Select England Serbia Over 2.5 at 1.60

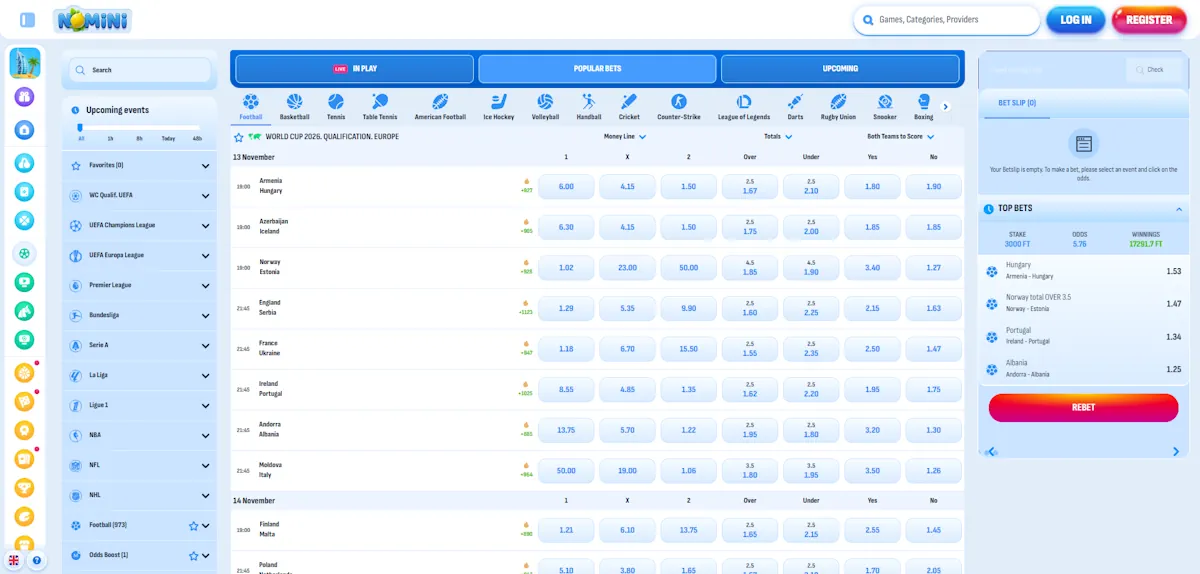(x=750, y=308)
